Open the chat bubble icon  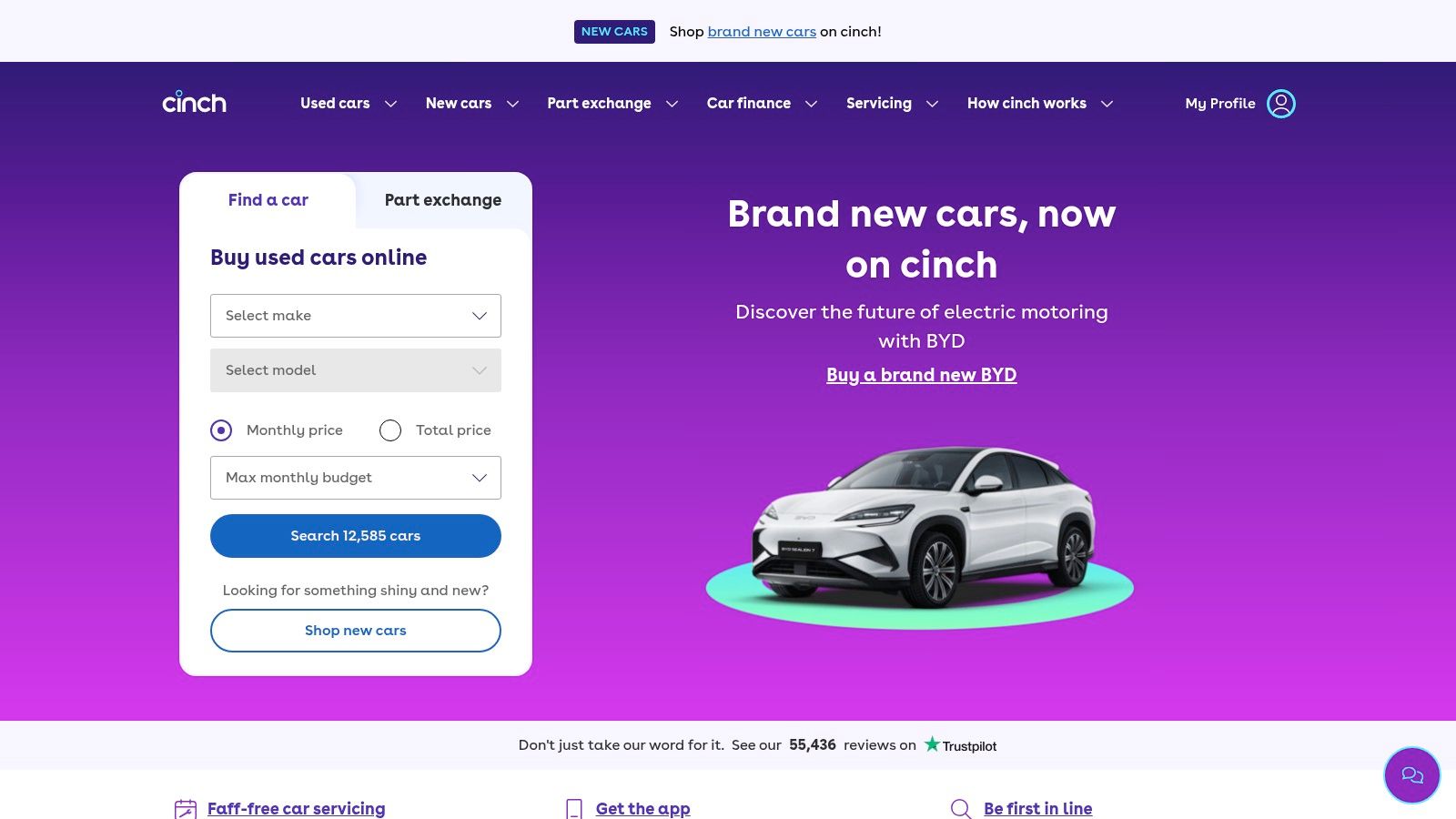1411,775
